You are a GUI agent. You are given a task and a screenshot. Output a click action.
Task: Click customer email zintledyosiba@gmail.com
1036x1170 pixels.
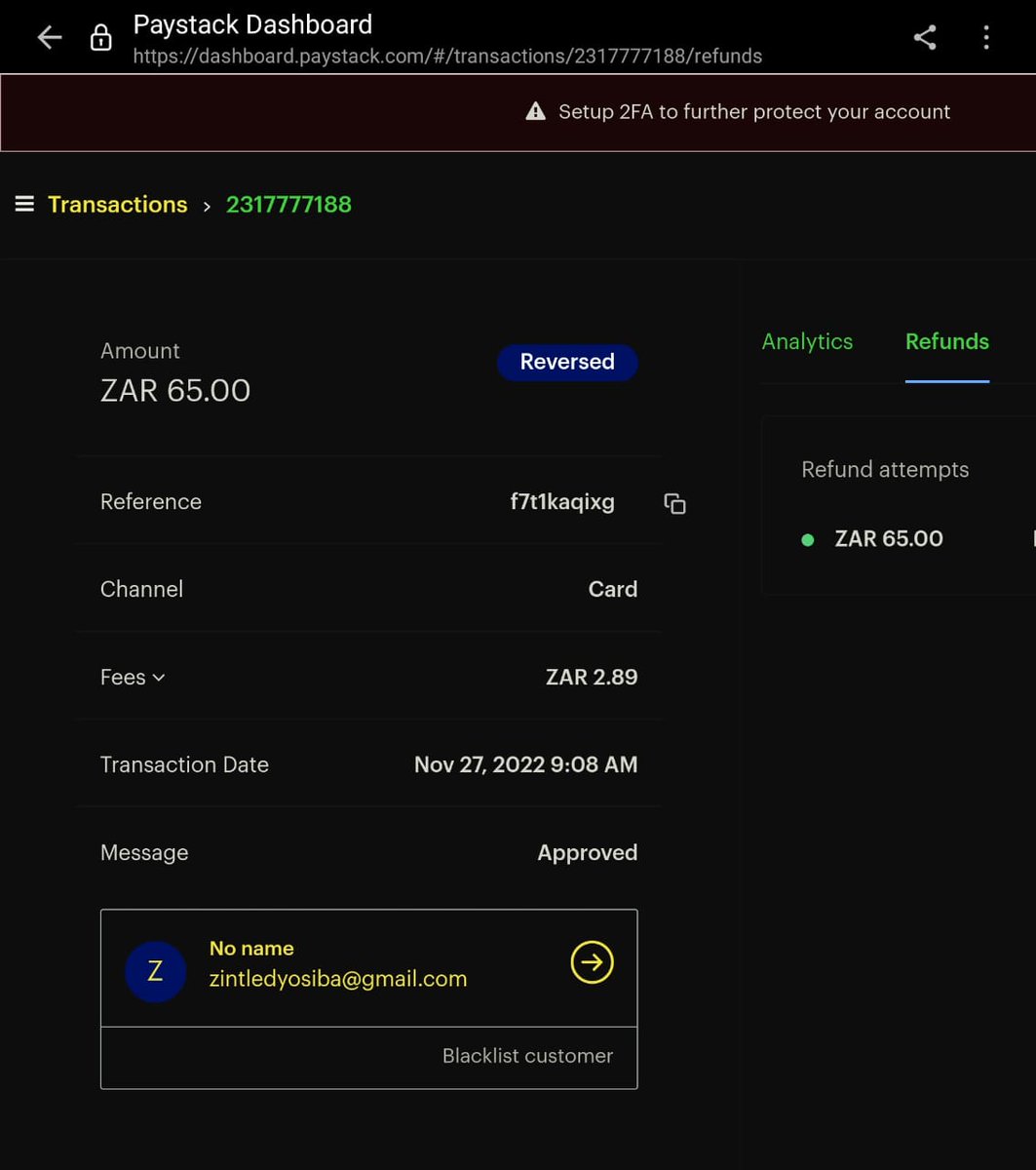(338, 979)
